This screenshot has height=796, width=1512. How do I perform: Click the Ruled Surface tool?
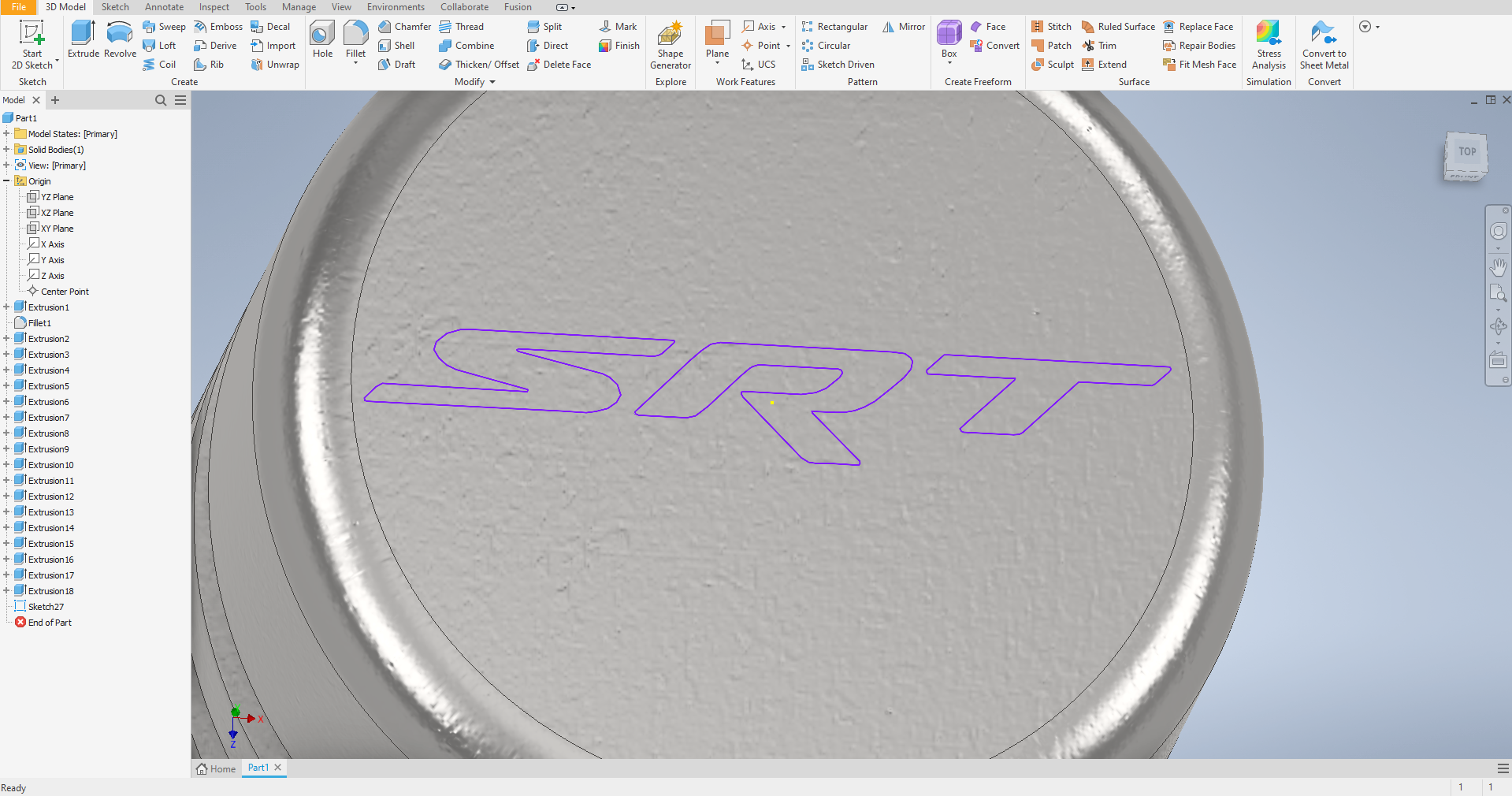(x=1118, y=27)
